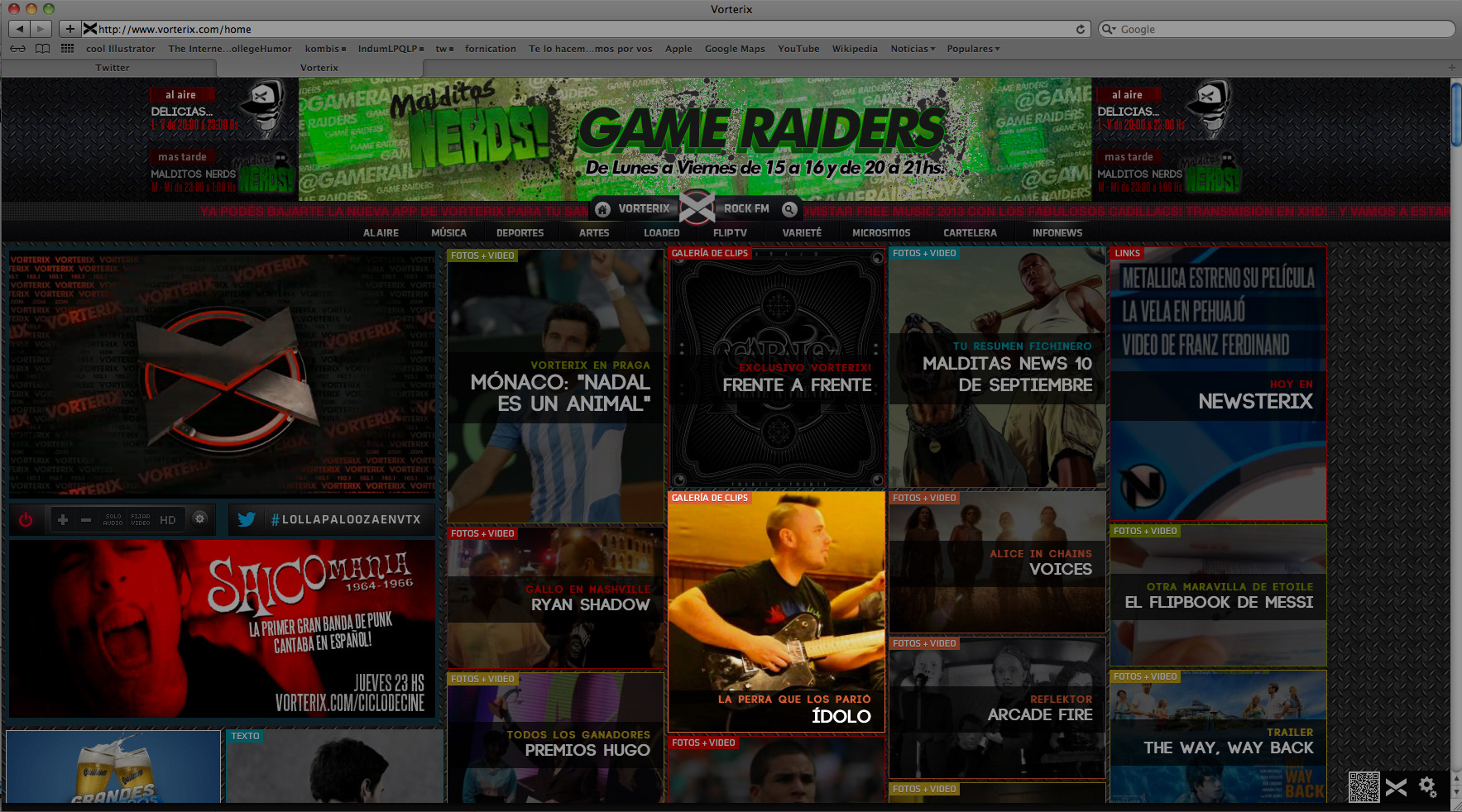This screenshot has width=1462, height=812.
Task: Open the ARTES menu
Action: 594,233
